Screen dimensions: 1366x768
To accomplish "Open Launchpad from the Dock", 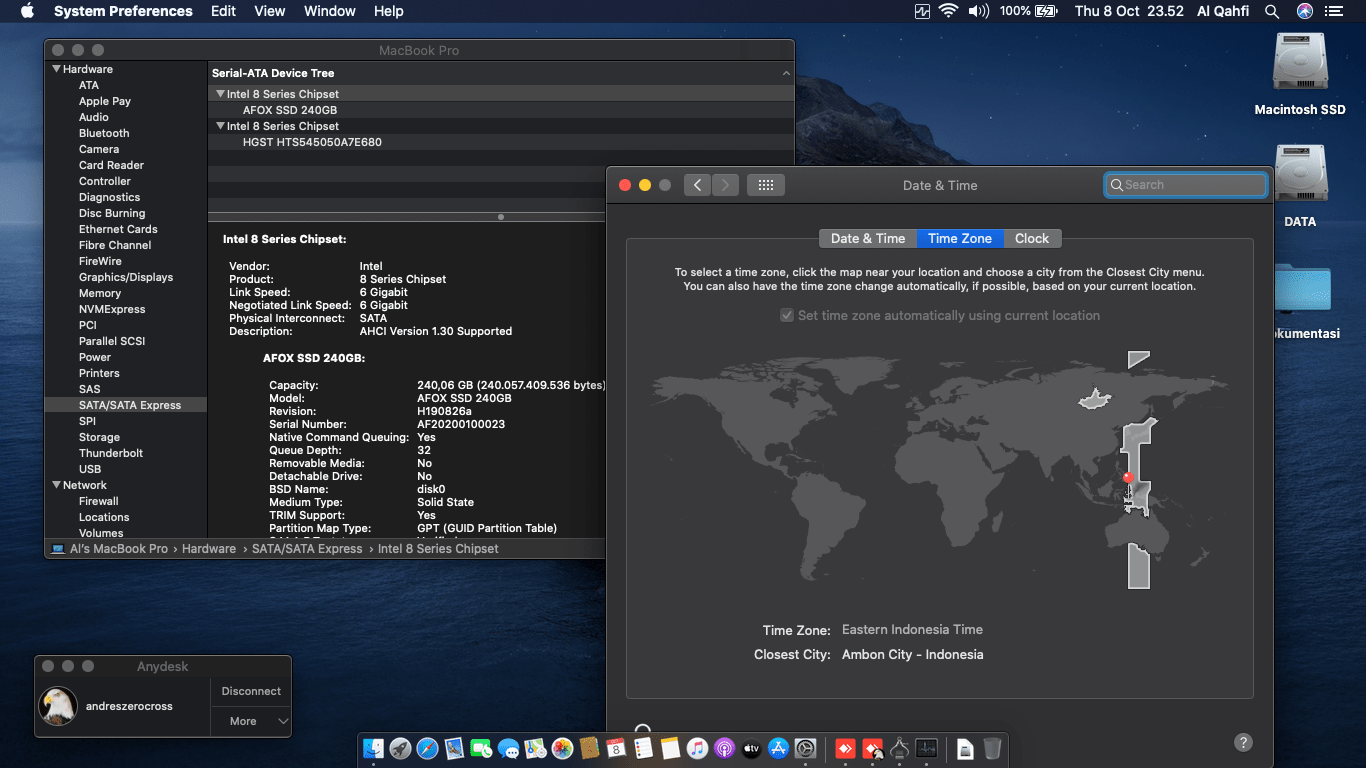I will click(x=400, y=748).
